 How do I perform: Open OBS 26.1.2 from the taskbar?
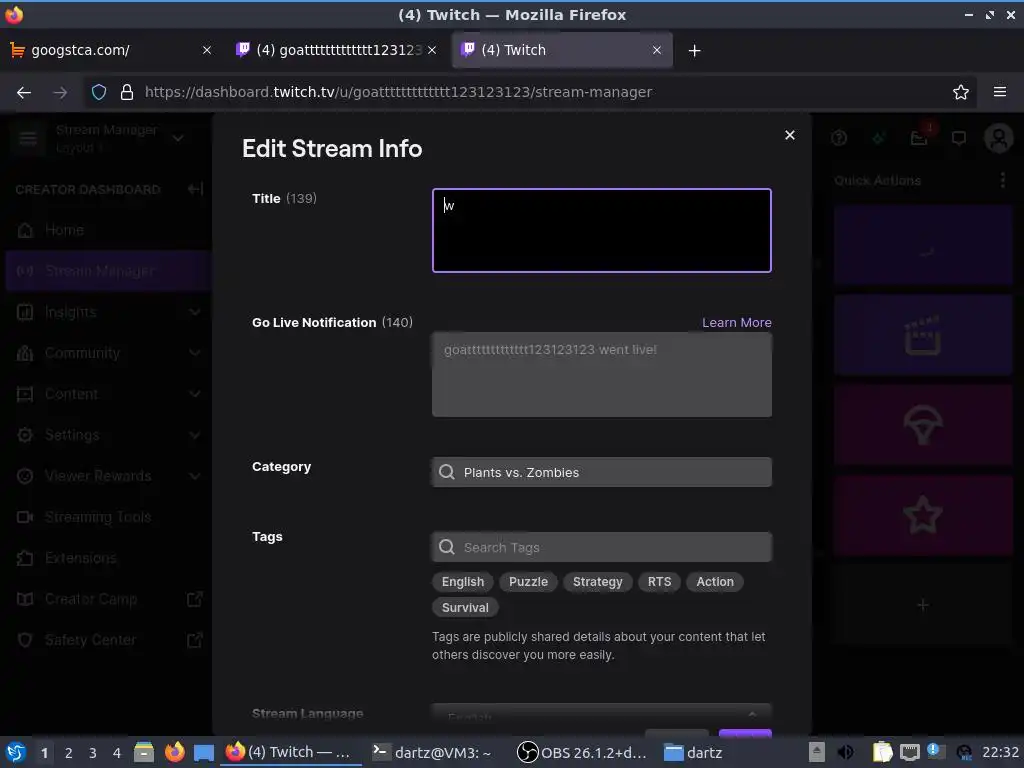(x=583, y=753)
